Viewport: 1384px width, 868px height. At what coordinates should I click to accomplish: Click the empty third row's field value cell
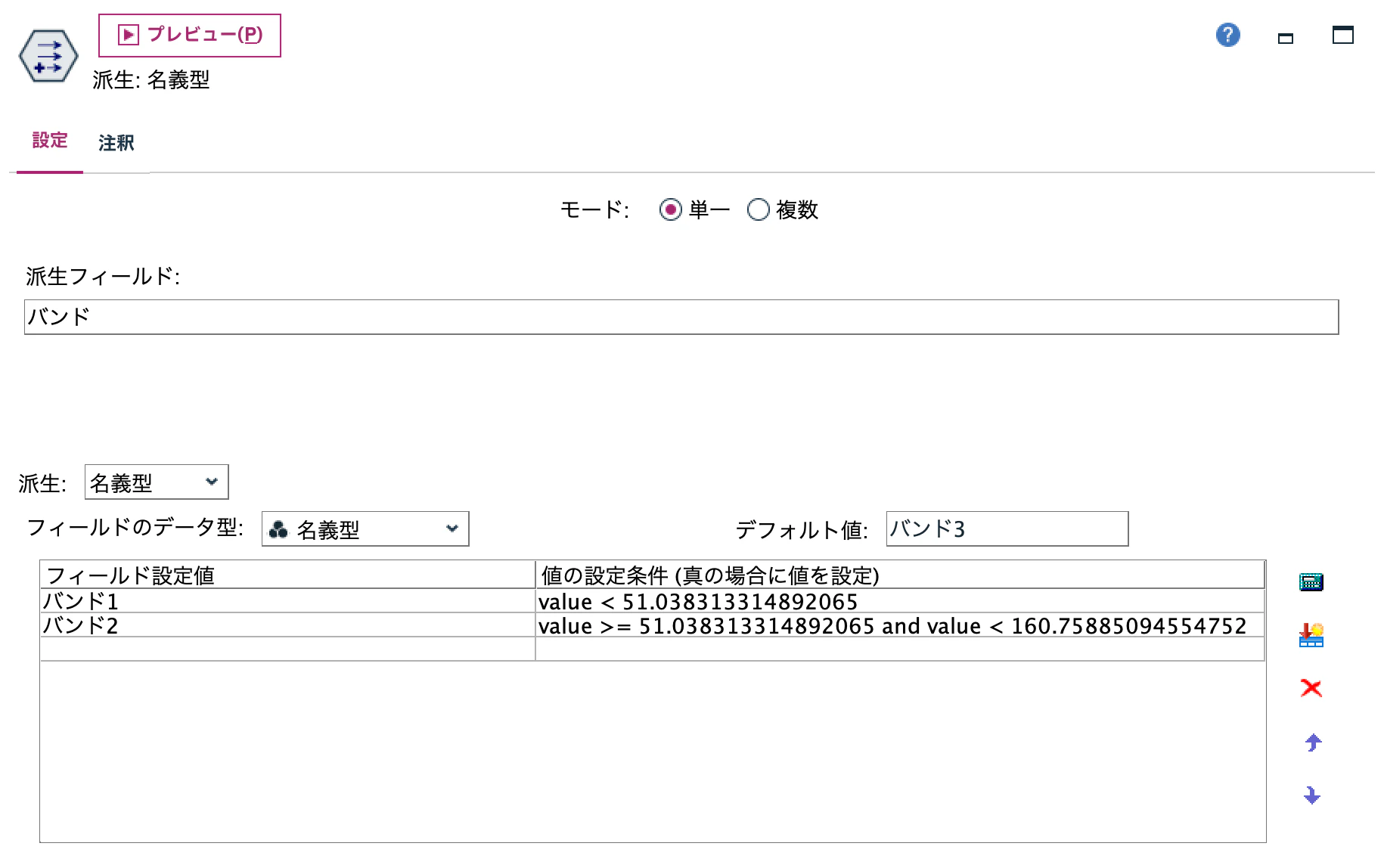pyautogui.click(x=288, y=649)
